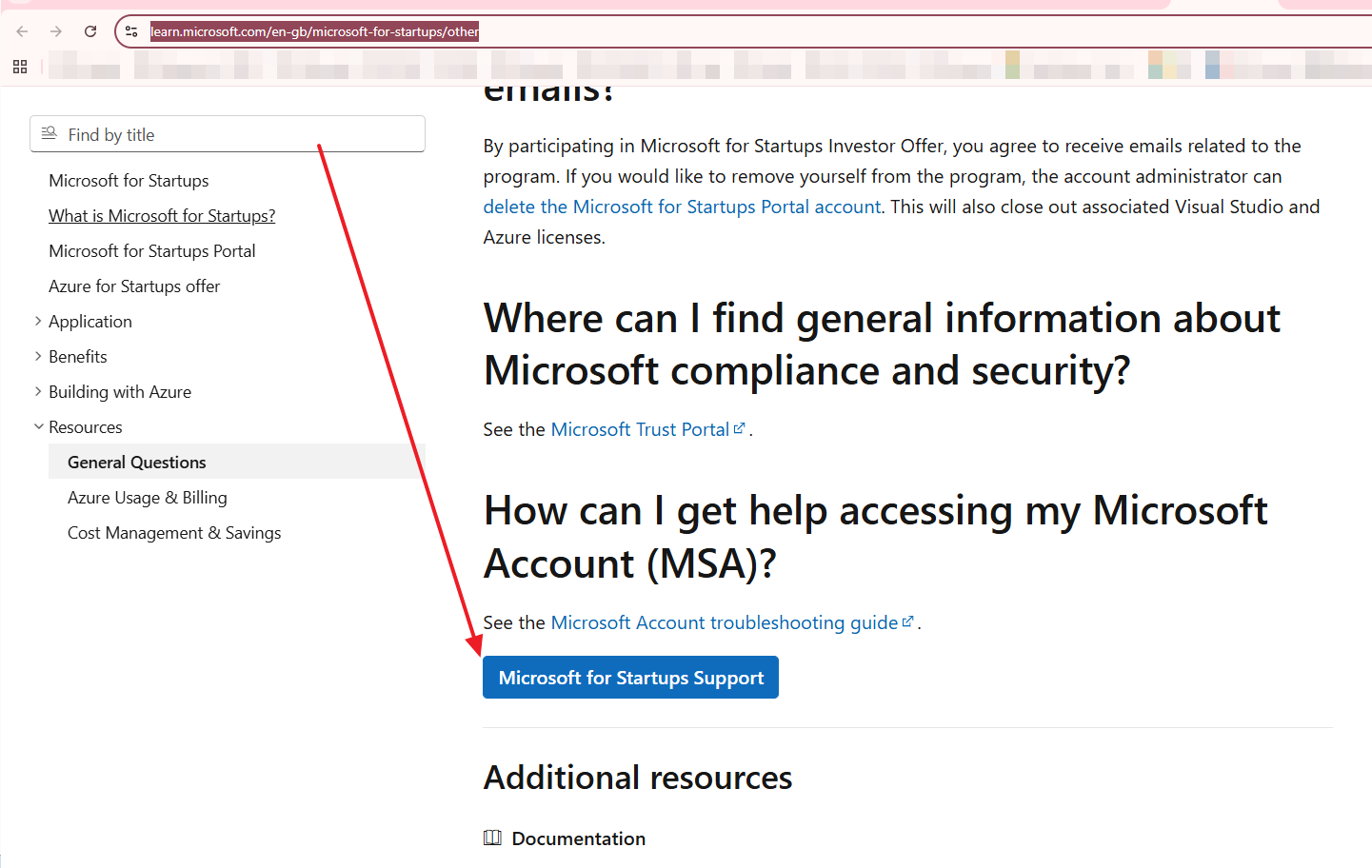
Task: Click heading about compliance and security
Action: (882, 345)
